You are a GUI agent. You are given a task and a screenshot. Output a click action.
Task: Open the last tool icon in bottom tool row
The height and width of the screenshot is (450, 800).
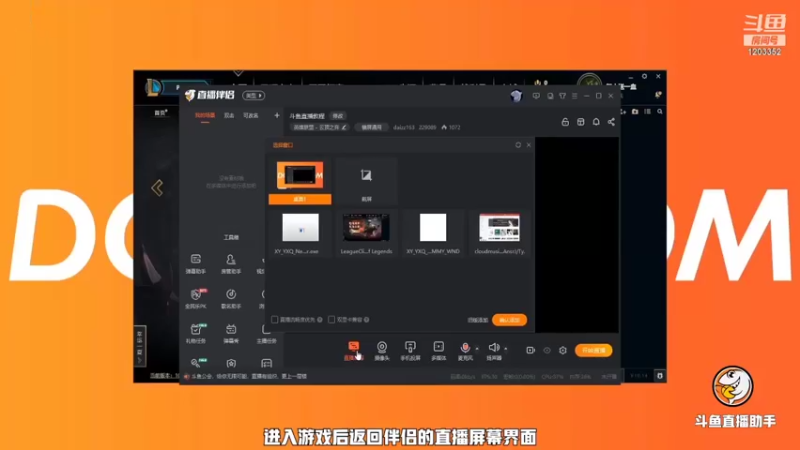coord(266,363)
